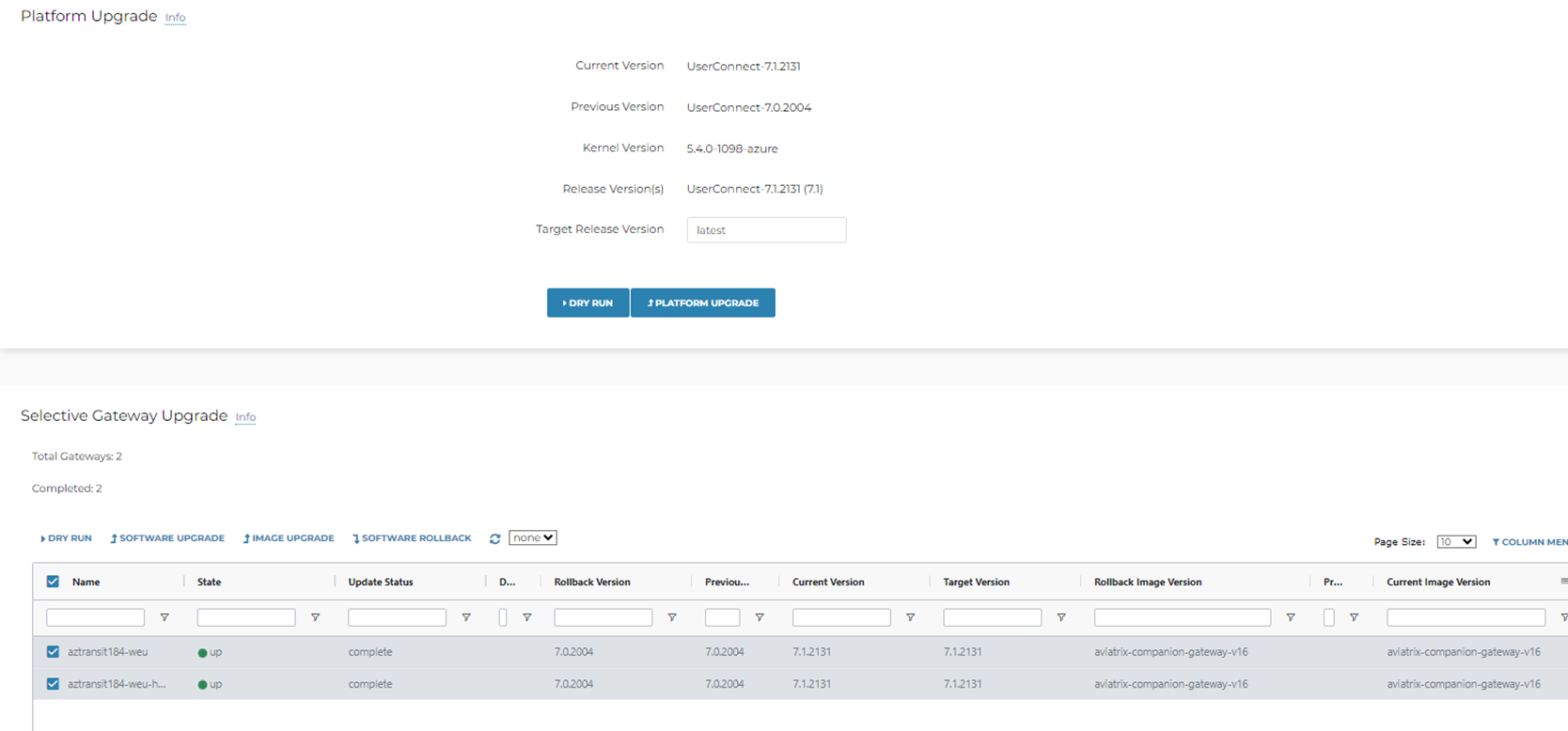Sort by Rollback Image Version column header
This screenshot has height=731, width=1568.
[x=1148, y=583]
